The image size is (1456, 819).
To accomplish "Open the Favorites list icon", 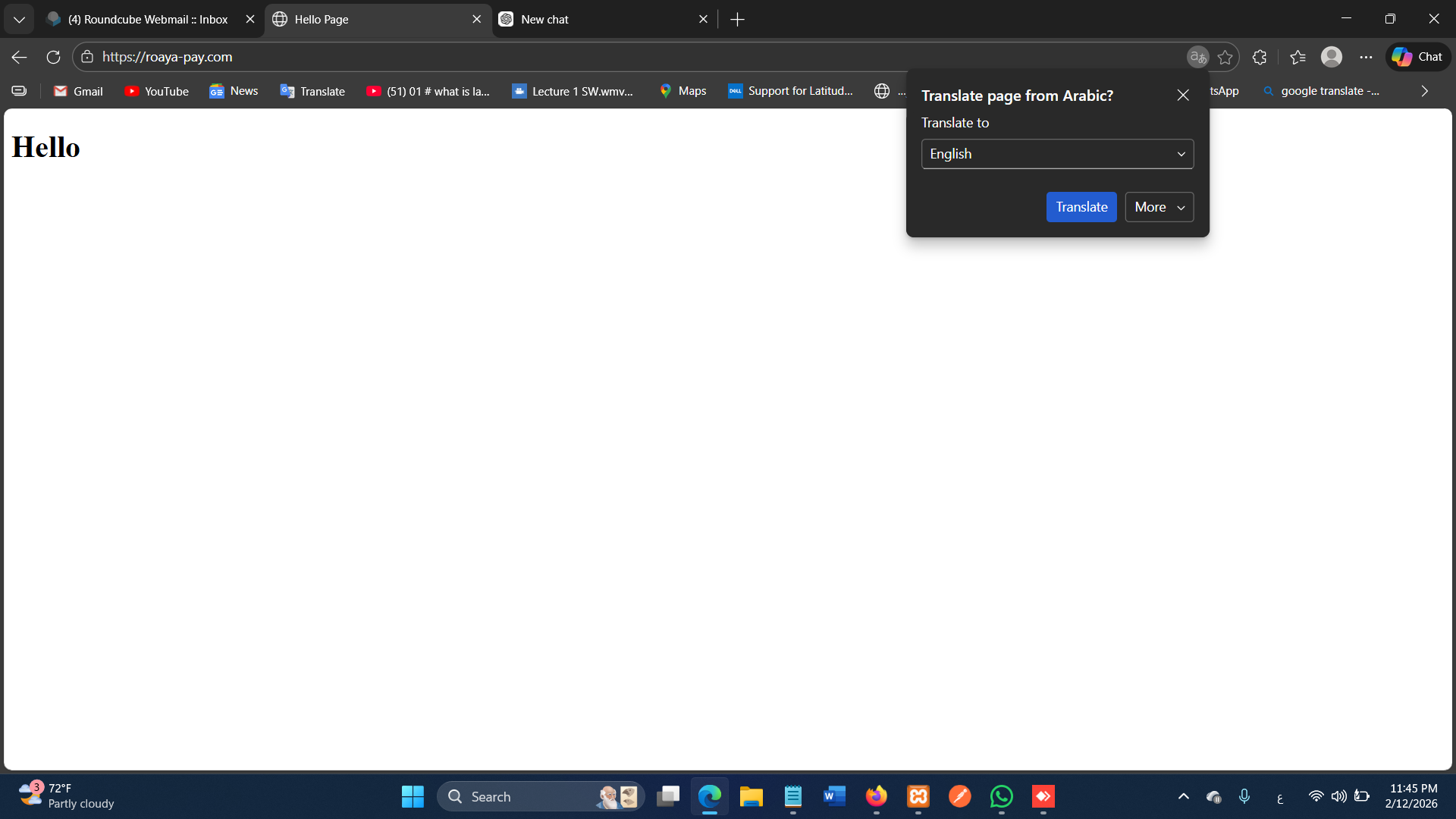I will click(x=1298, y=57).
